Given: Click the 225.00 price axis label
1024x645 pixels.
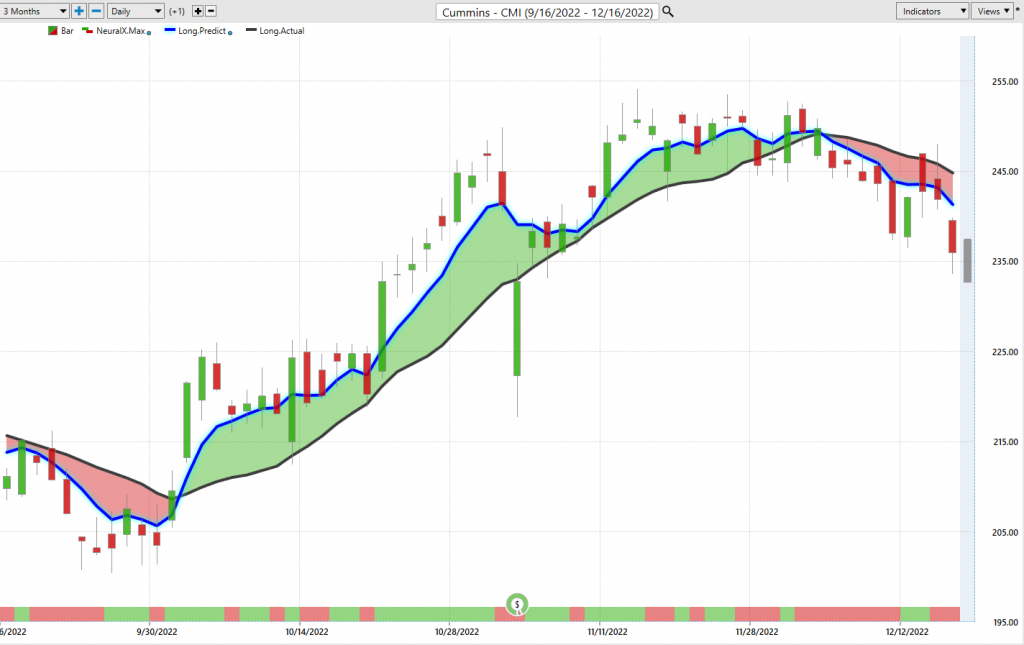Looking at the screenshot, I should [1004, 352].
